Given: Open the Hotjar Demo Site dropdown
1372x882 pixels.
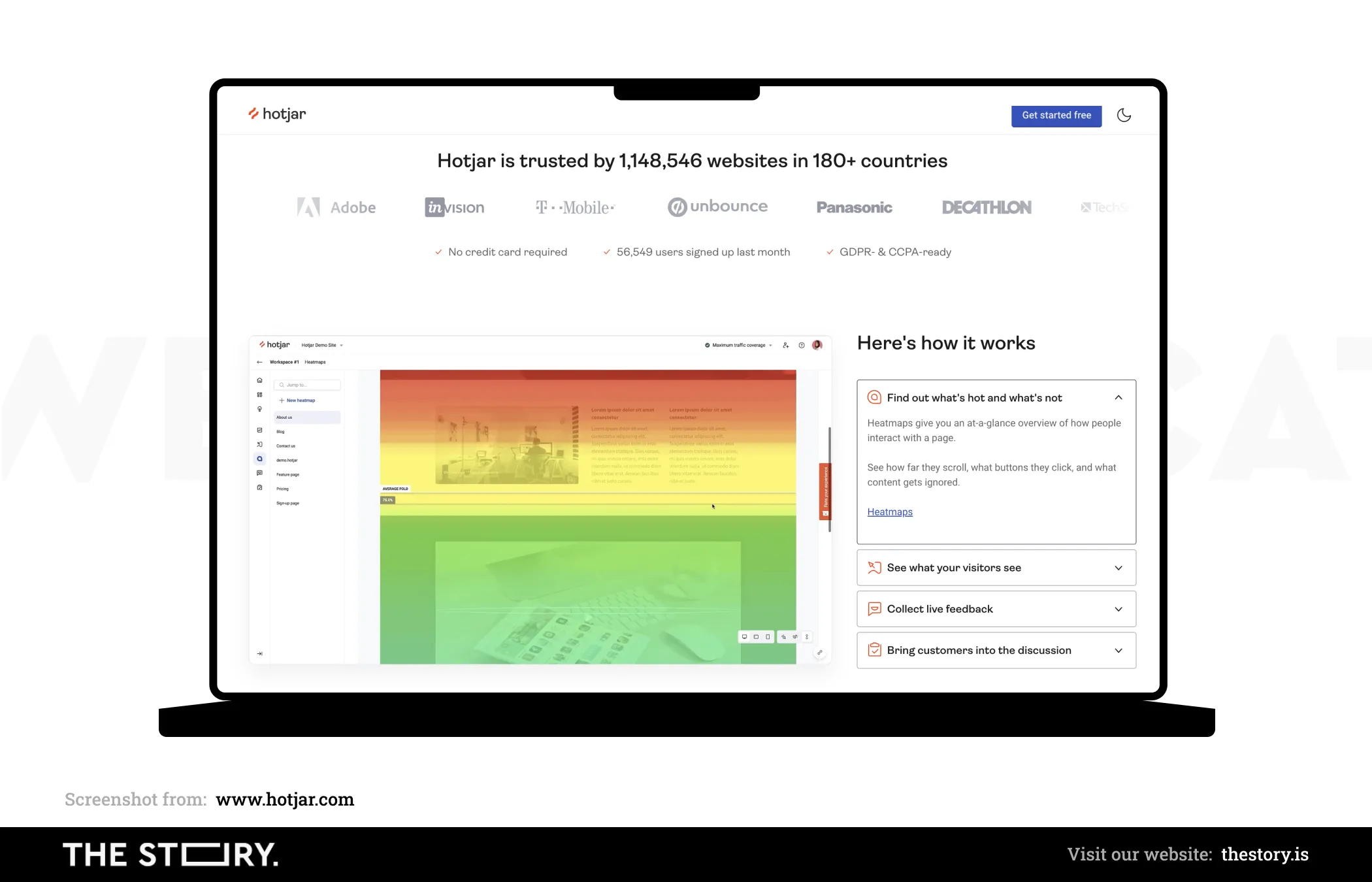Looking at the screenshot, I should point(322,345).
